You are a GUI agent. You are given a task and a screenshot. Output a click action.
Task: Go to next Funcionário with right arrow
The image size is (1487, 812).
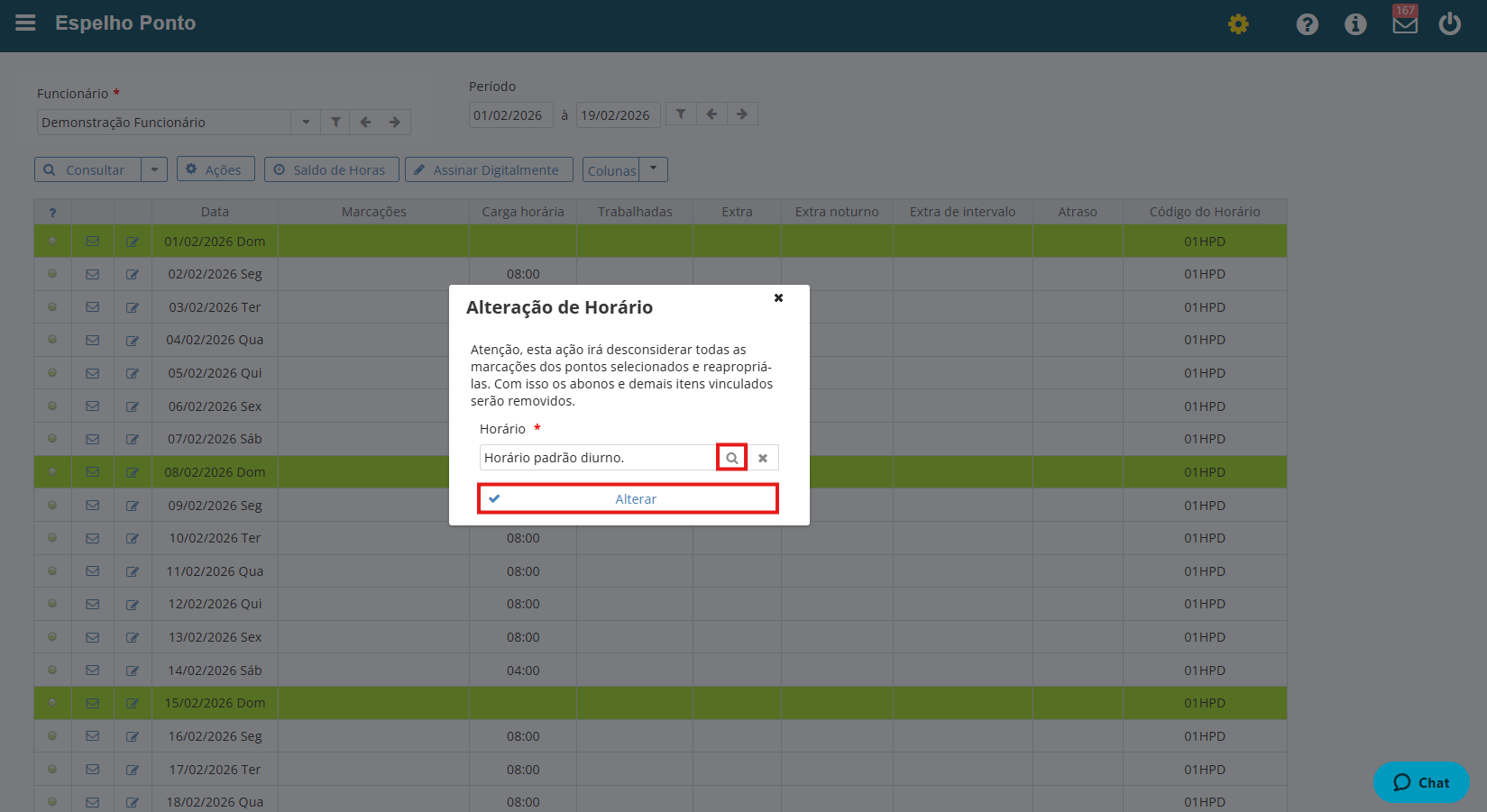pos(394,123)
